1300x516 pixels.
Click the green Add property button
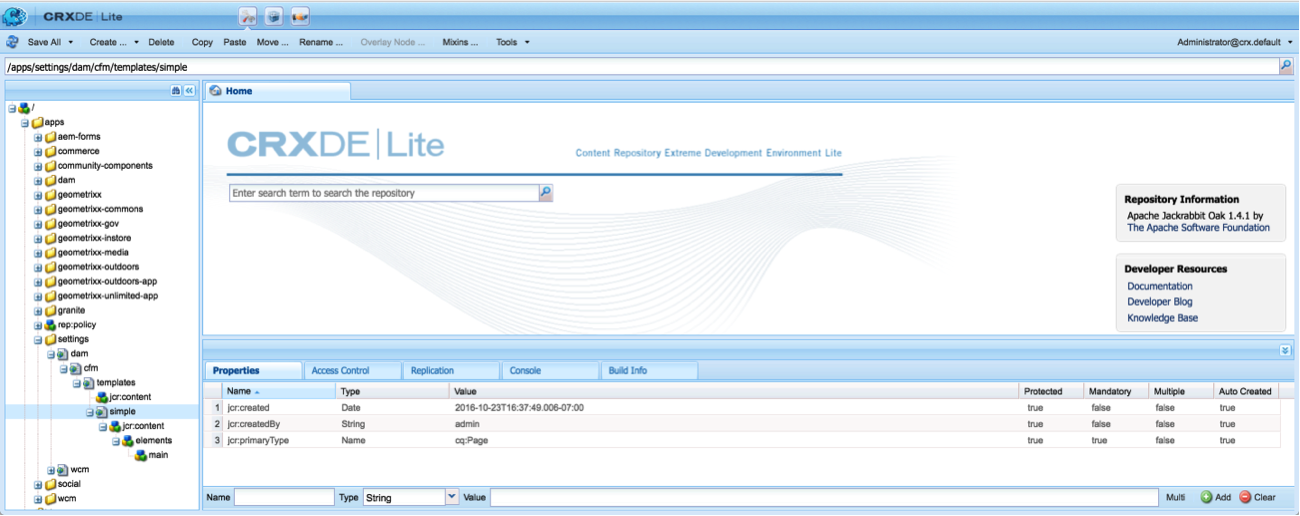click(x=1215, y=497)
